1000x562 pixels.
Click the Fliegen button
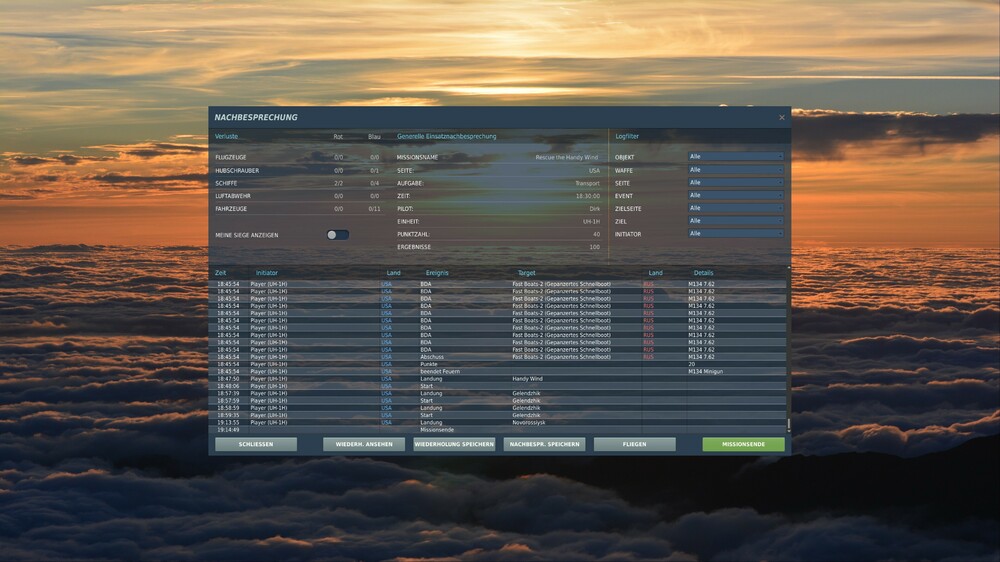(635, 444)
